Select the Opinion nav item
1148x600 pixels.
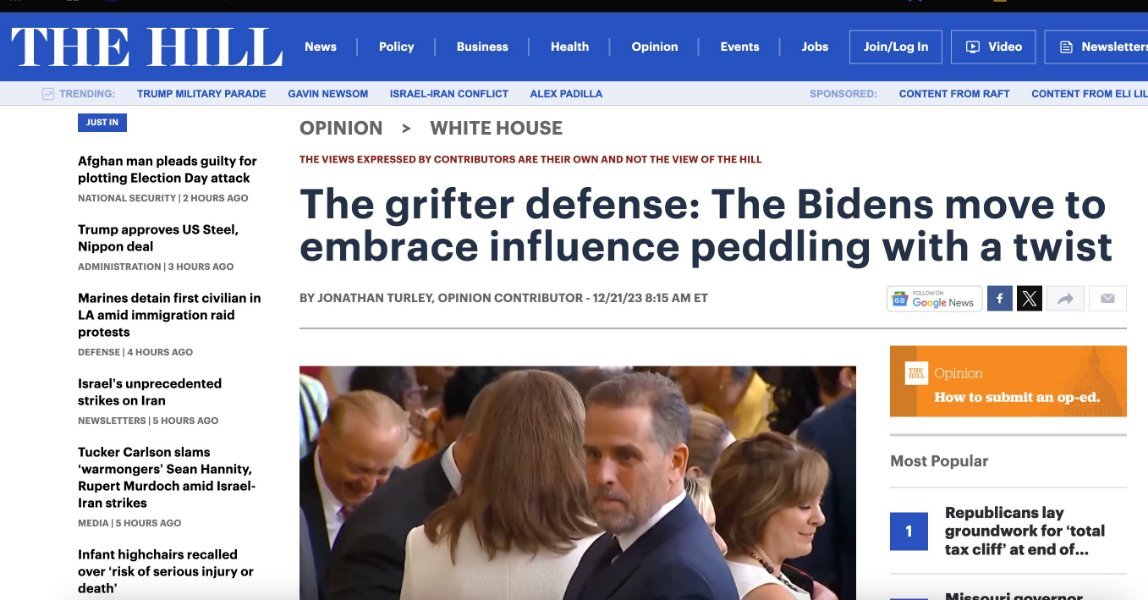click(655, 47)
